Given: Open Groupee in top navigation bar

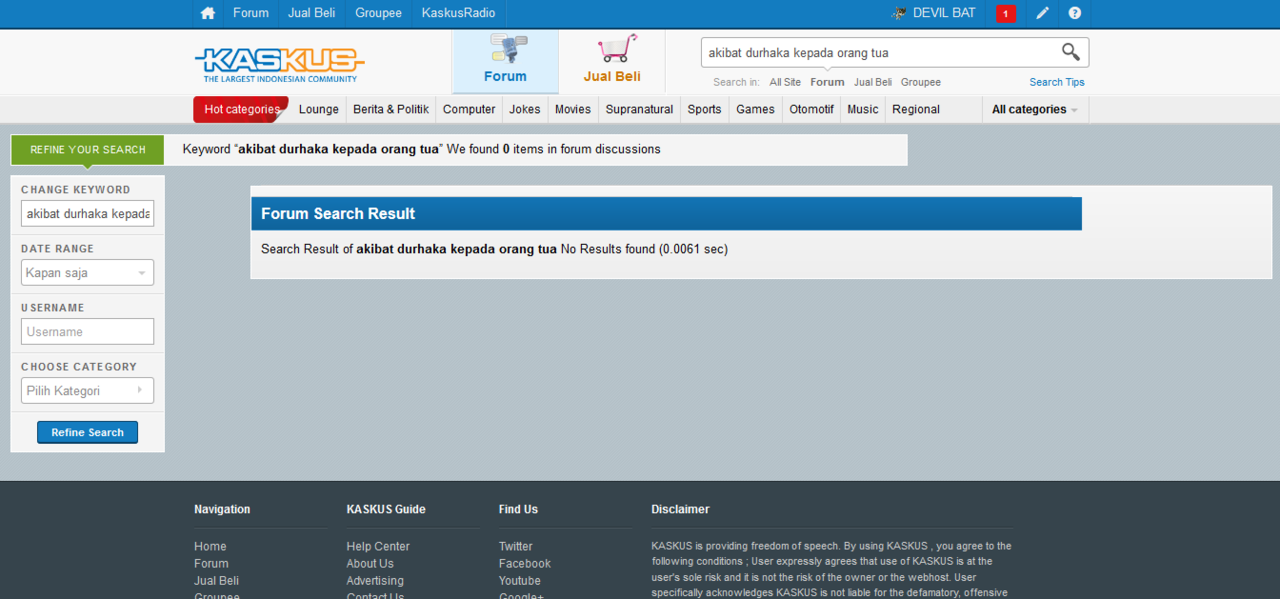Looking at the screenshot, I should click(x=378, y=13).
